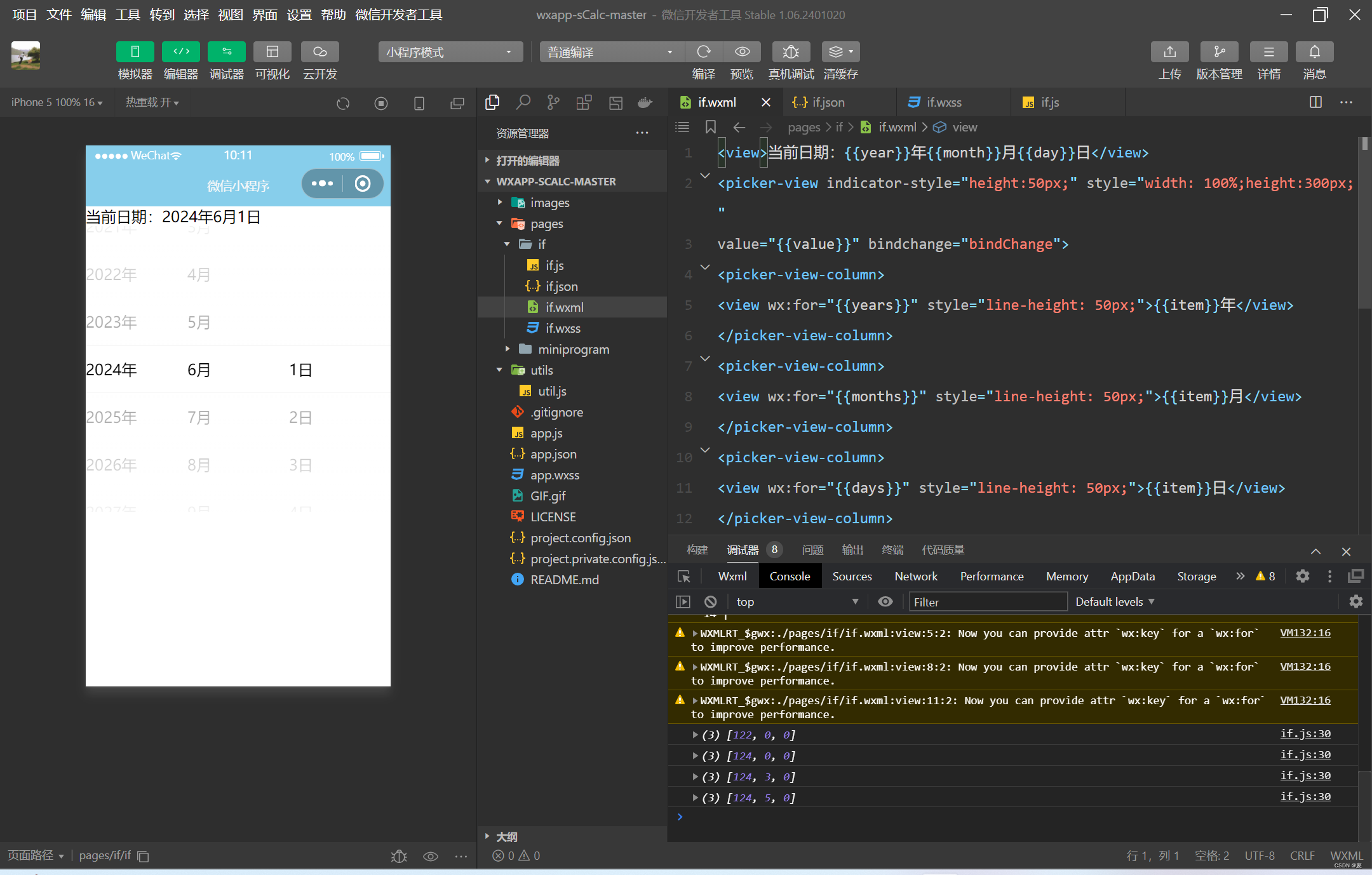Open the source control sidebar icon
Image resolution: width=1372 pixels, height=875 pixels.
point(553,102)
